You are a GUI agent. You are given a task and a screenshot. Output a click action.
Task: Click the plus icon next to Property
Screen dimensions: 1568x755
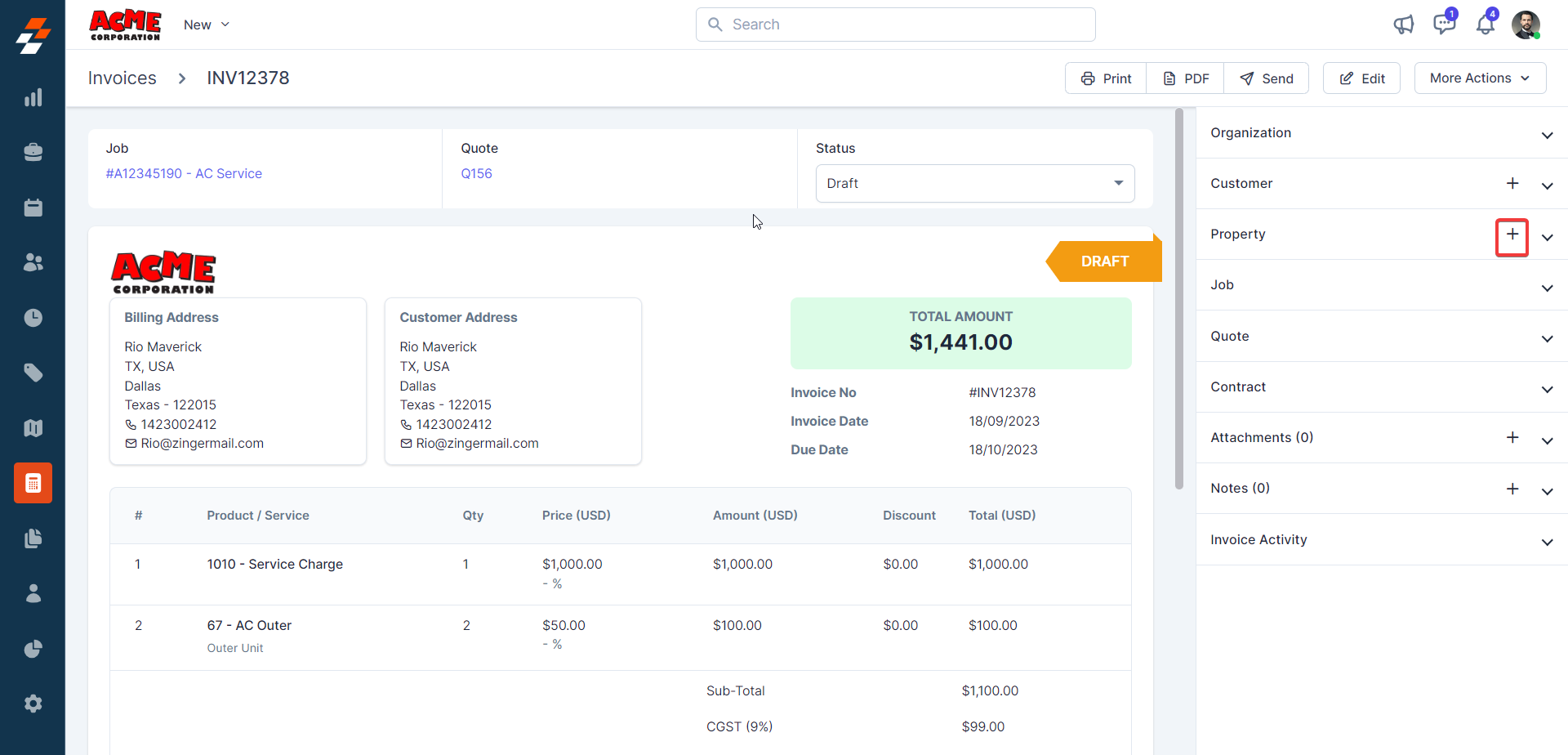coord(1512,235)
